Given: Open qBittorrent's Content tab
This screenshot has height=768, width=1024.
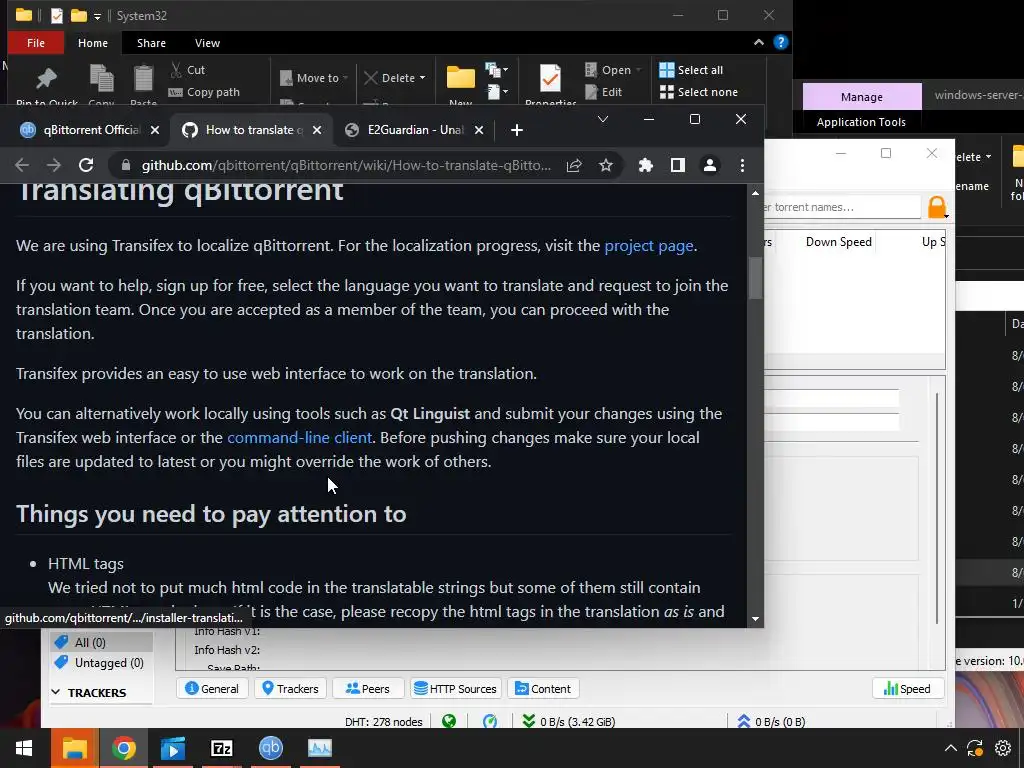Looking at the screenshot, I should pyautogui.click(x=543, y=688).
